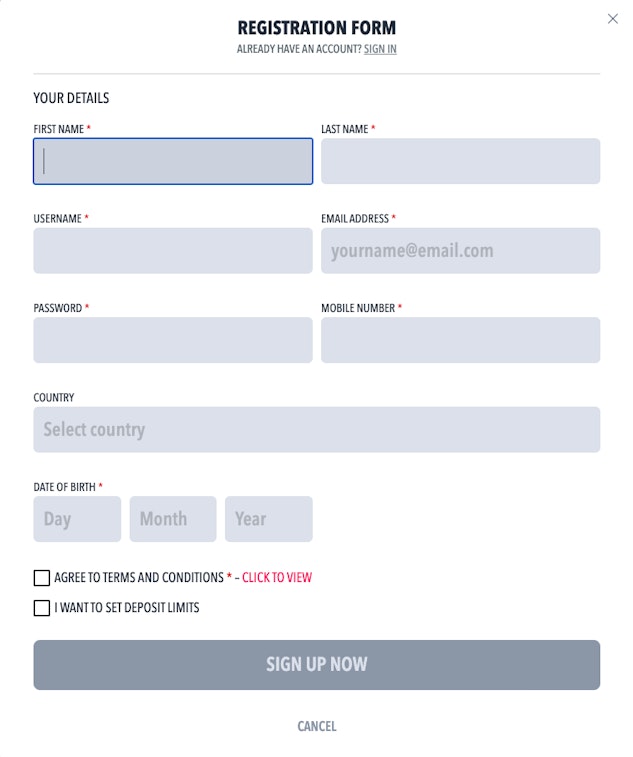Click the Your Details section label
The width and height of the screenshot is (633, 757).
[x=71, y=98]
